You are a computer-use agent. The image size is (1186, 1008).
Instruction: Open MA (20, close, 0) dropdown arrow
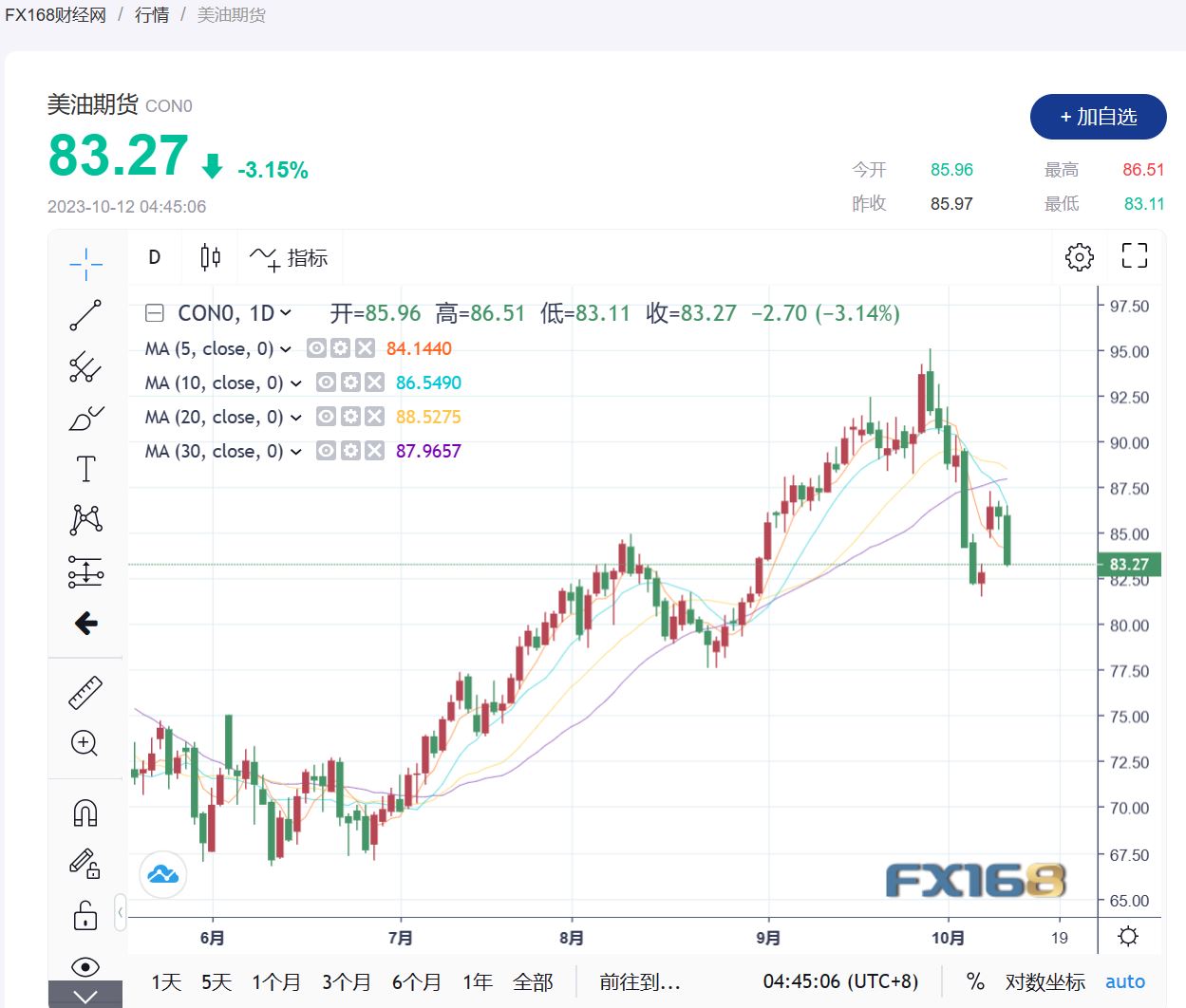tap(296, 418)
